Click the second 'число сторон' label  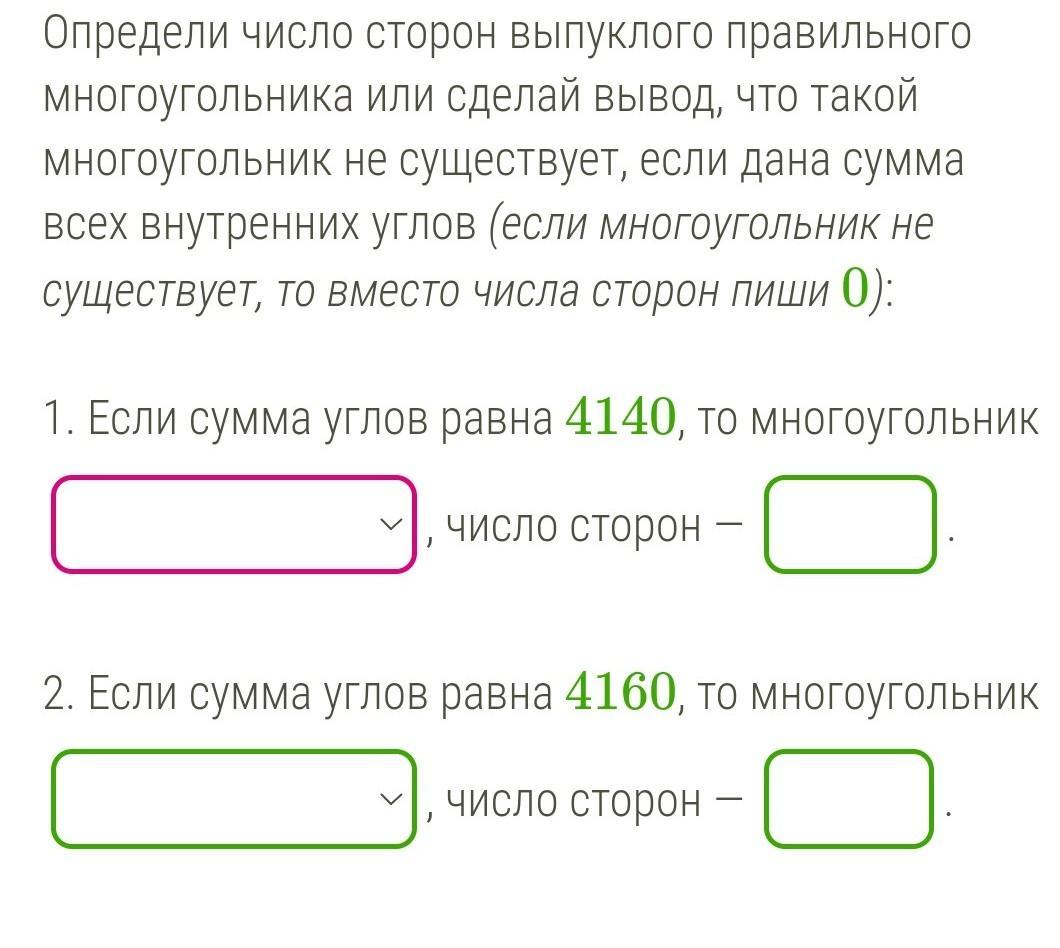[x=574, y=800]
